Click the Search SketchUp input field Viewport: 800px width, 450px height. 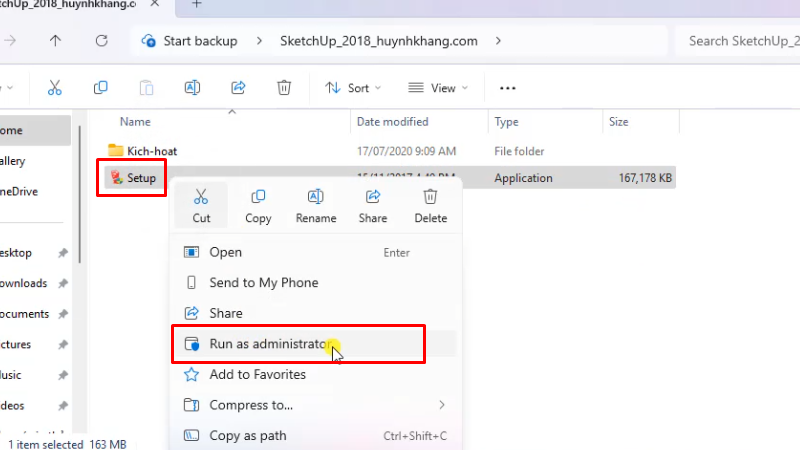coord(740,41)
